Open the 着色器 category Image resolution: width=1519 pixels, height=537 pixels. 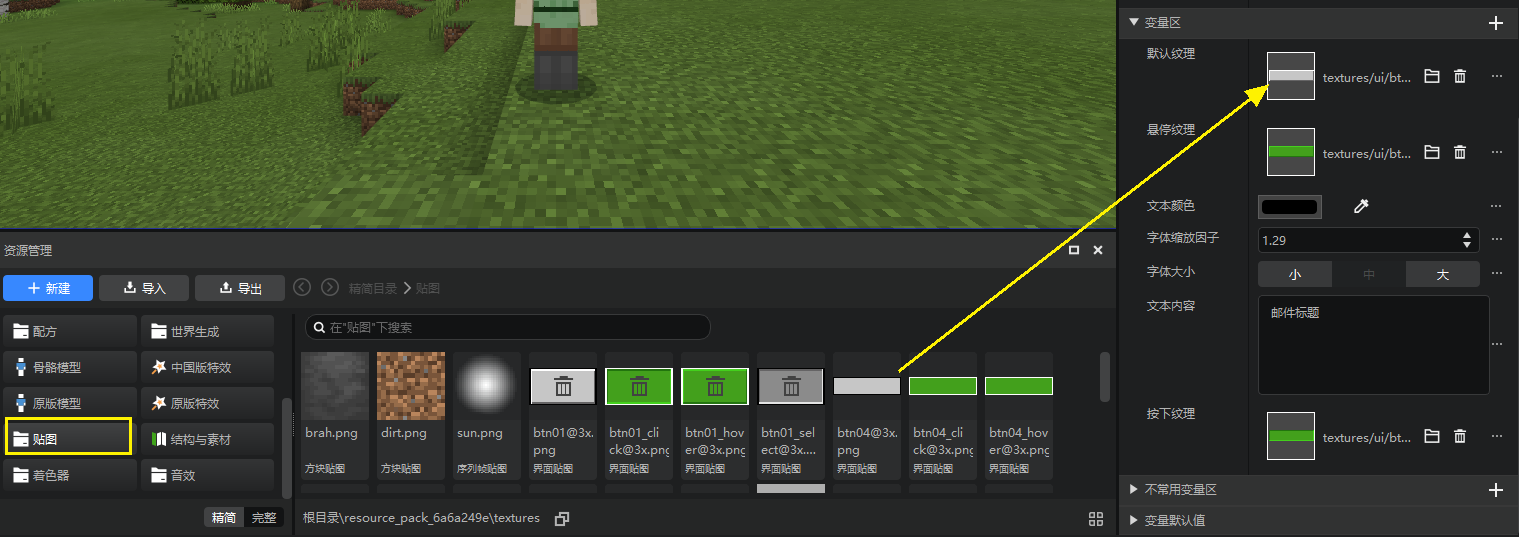pos(70,475)
